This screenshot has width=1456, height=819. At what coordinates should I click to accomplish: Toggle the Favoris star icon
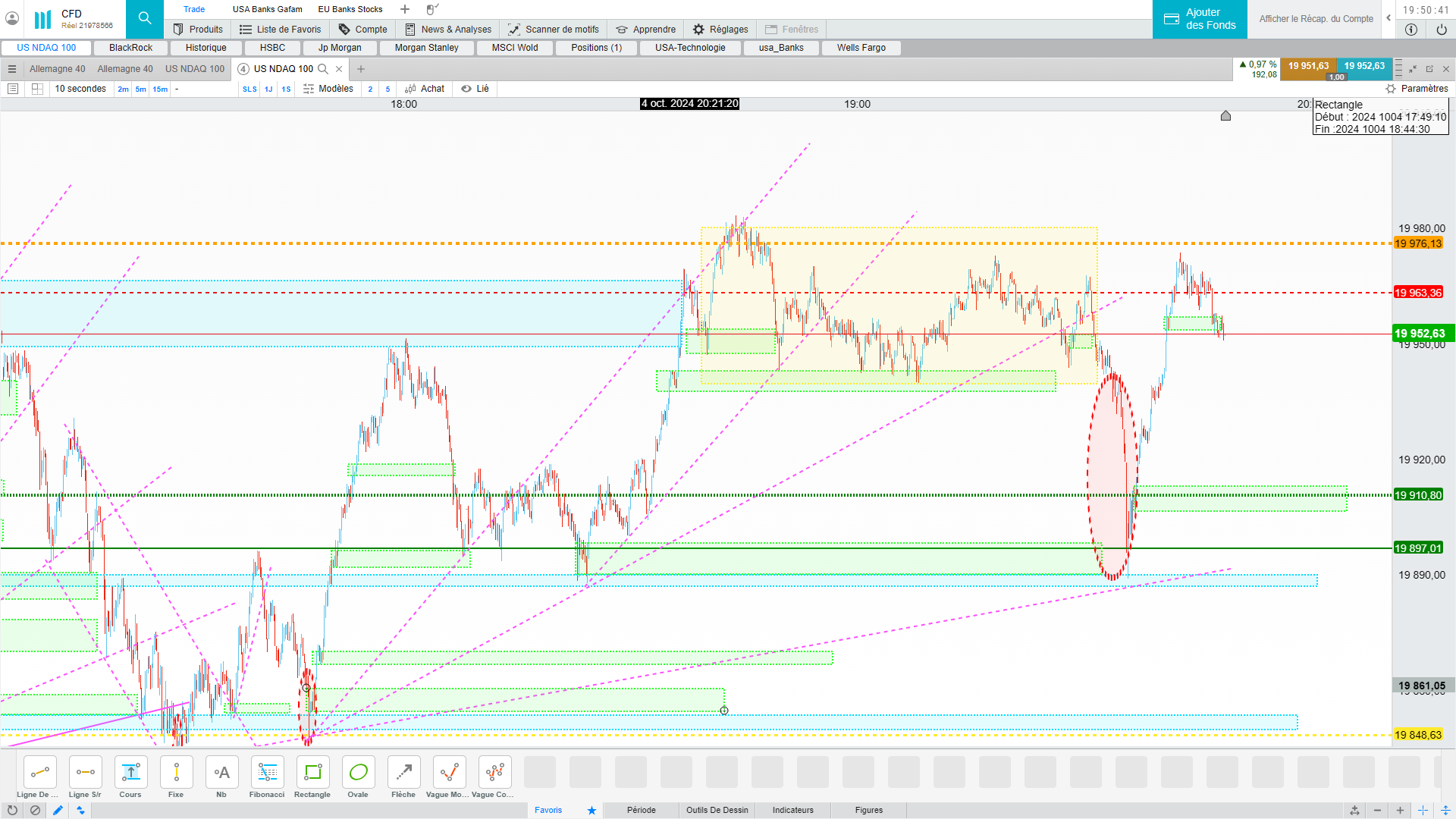click(591, 810)
